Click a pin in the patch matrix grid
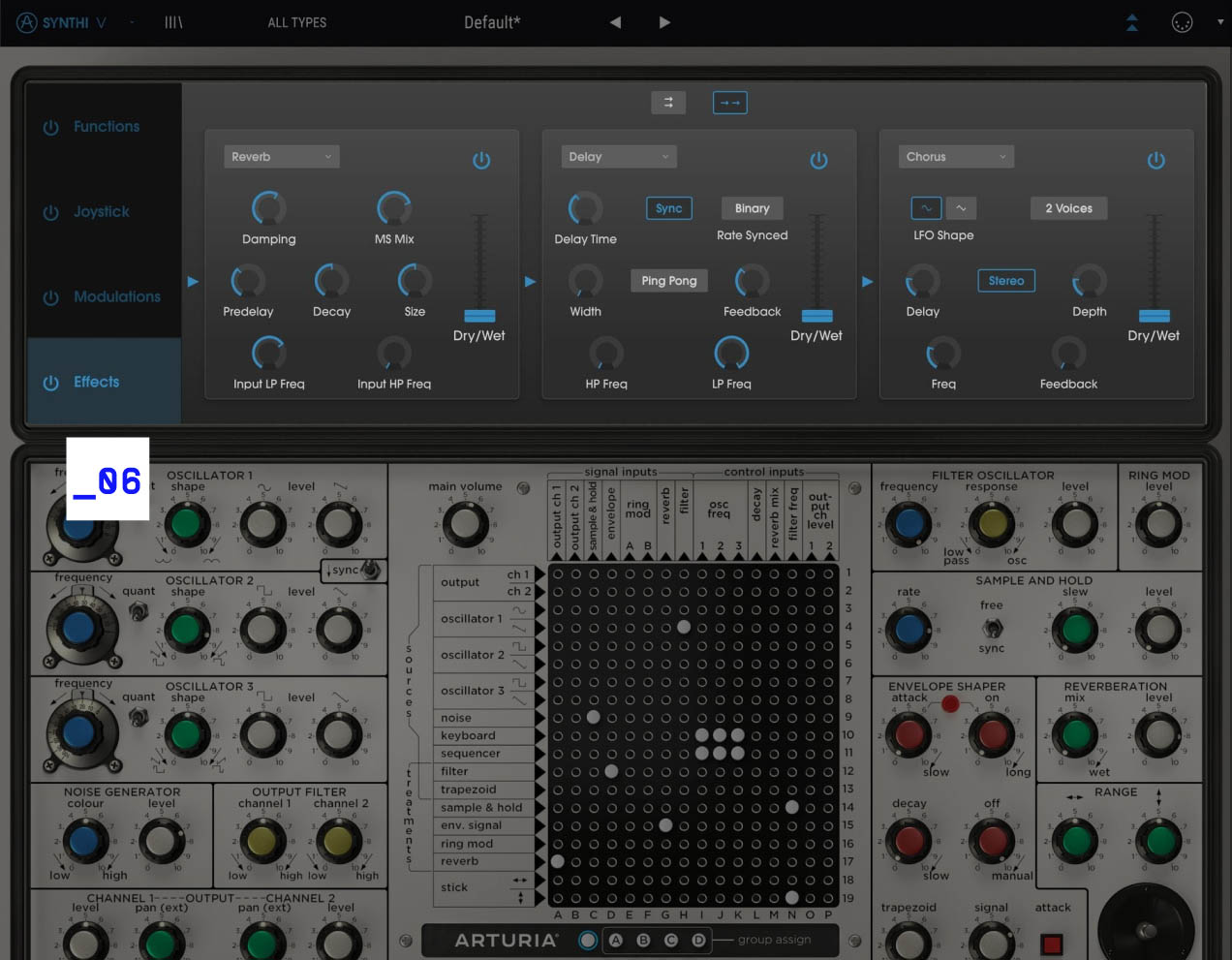 683,627
